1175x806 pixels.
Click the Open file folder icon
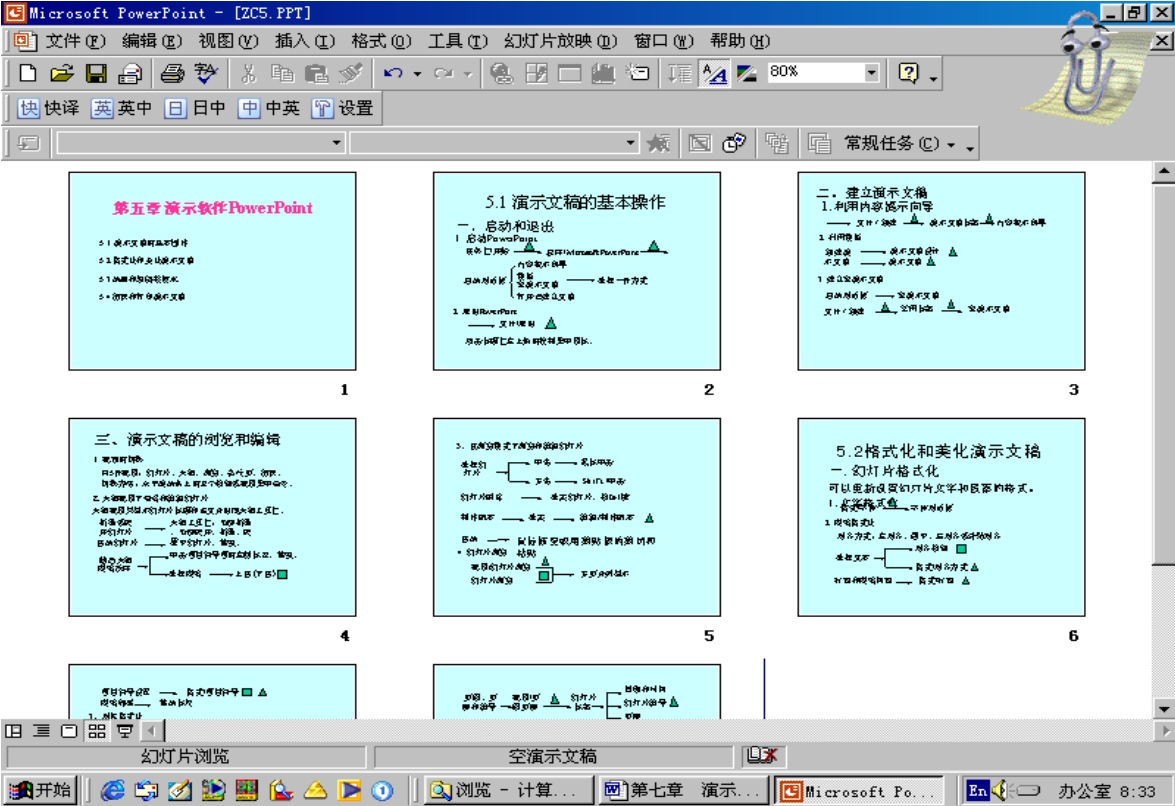62,74
